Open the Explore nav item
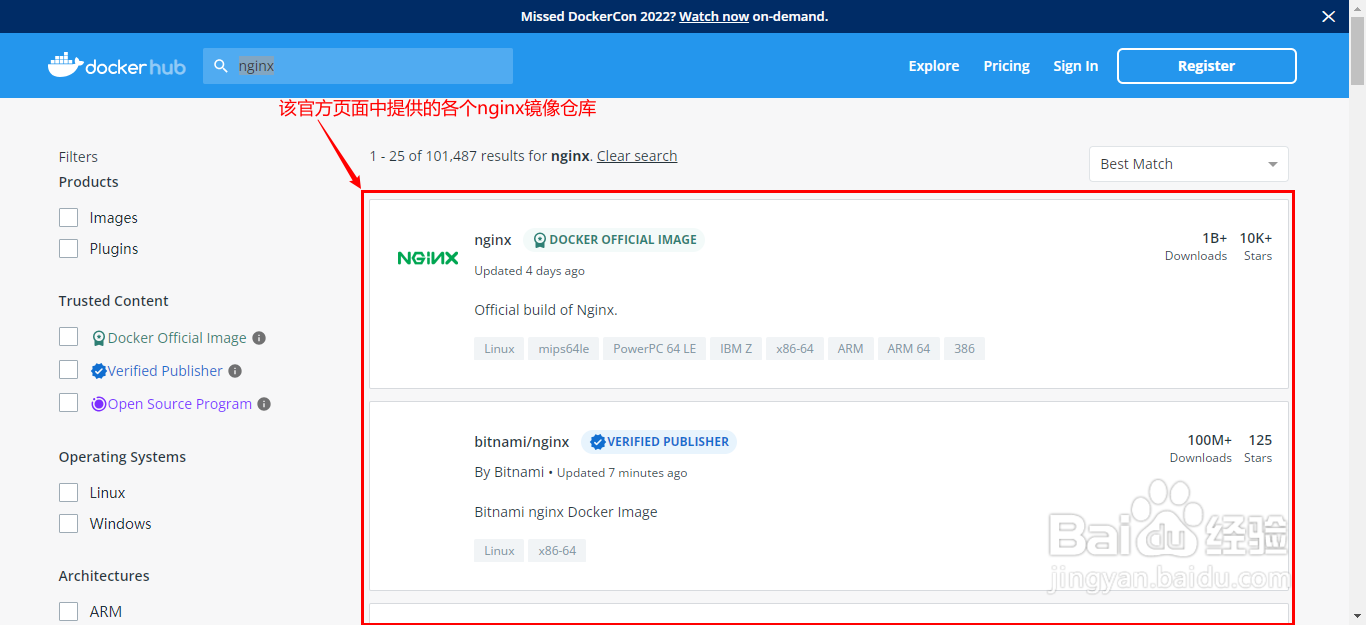The image size is (1366, 625). pos(934,66)
